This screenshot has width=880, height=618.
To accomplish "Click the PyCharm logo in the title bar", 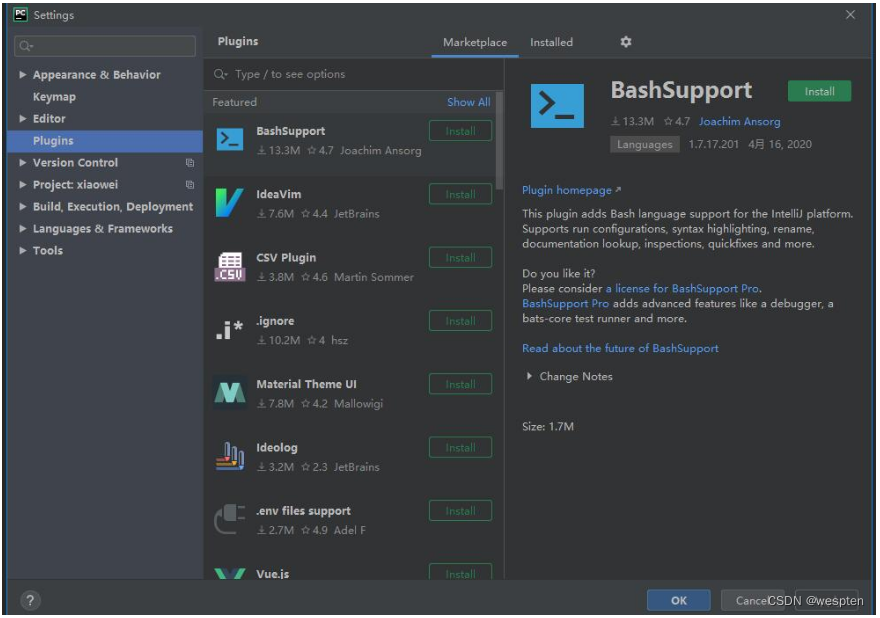I will click(20, 14).
